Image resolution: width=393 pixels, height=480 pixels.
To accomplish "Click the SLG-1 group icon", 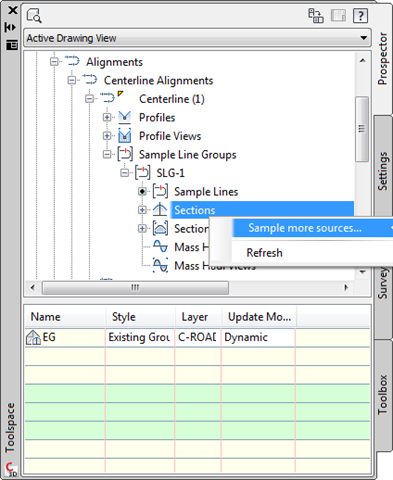I will (x=143, y=173).
